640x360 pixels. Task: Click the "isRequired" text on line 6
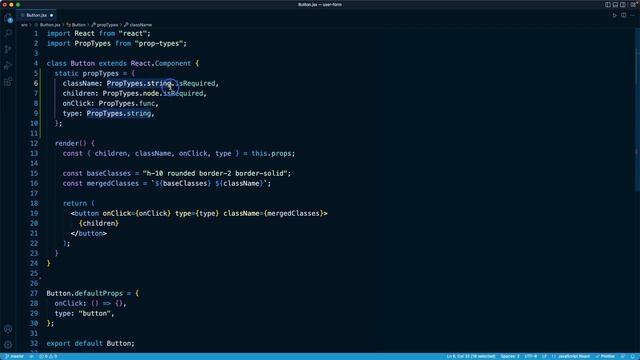pos(195,83)
